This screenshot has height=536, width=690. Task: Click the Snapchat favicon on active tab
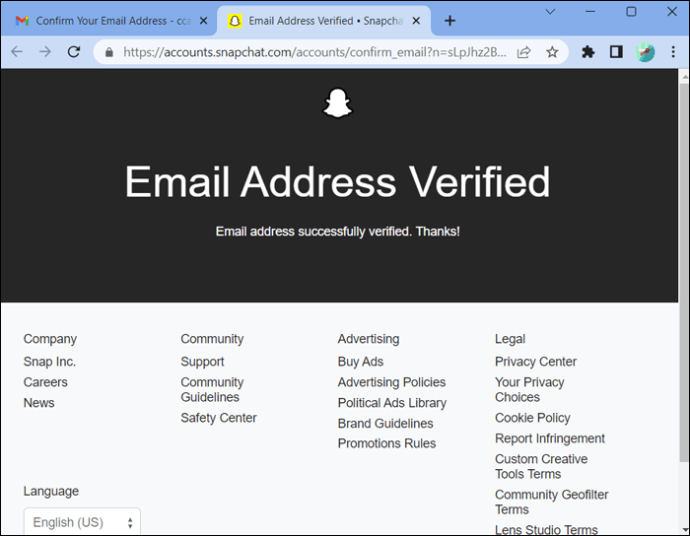[x=235, y=21]
